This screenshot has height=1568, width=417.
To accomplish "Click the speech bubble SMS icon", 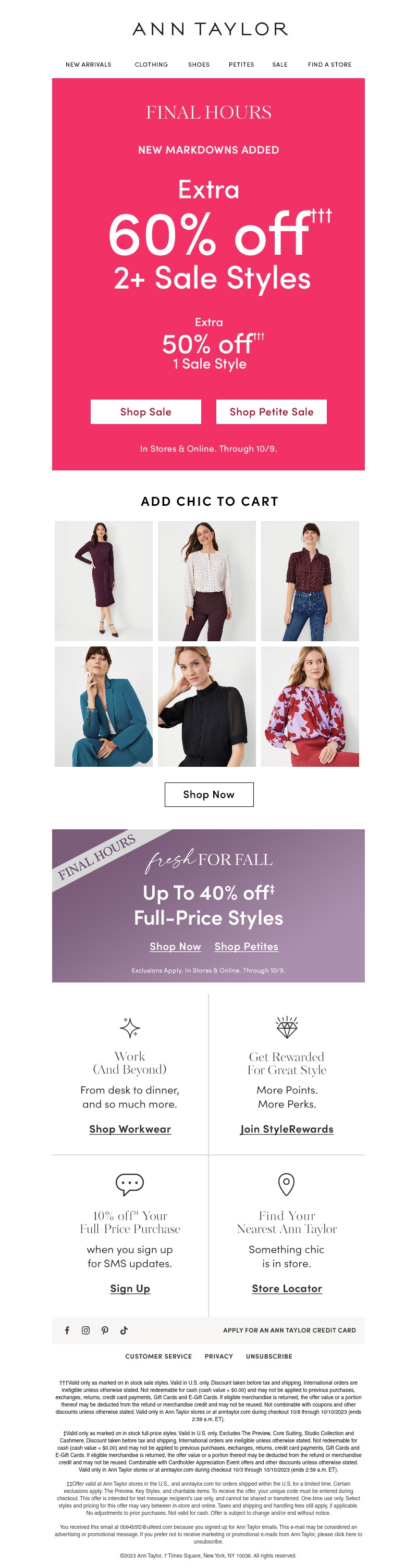I will tap(130, 1185).
